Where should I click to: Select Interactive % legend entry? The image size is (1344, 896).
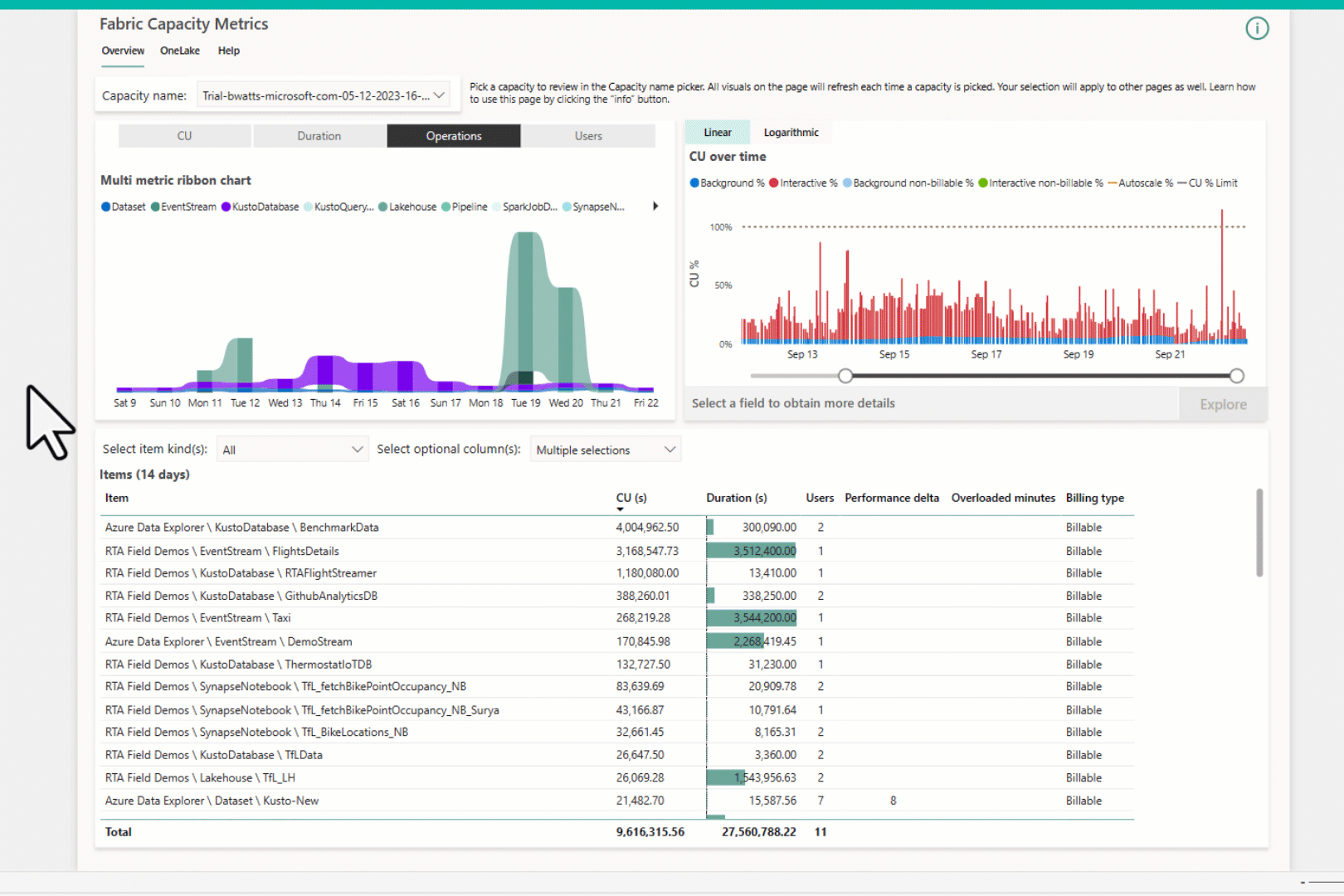click(x=804, y=183)
